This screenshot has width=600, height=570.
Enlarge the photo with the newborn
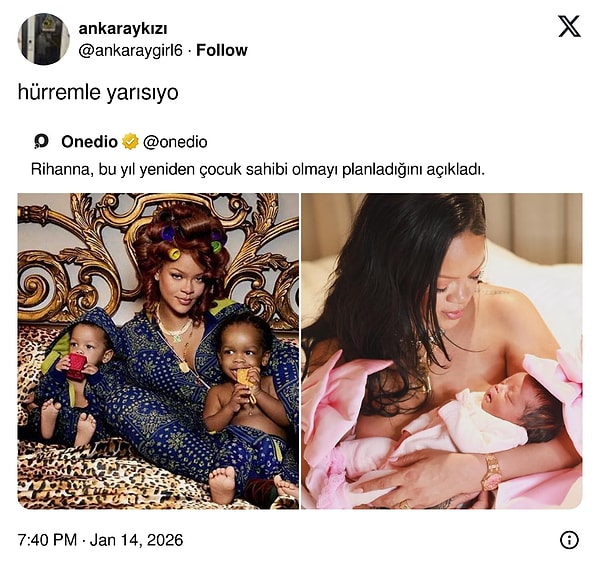[x=442, y=351]
